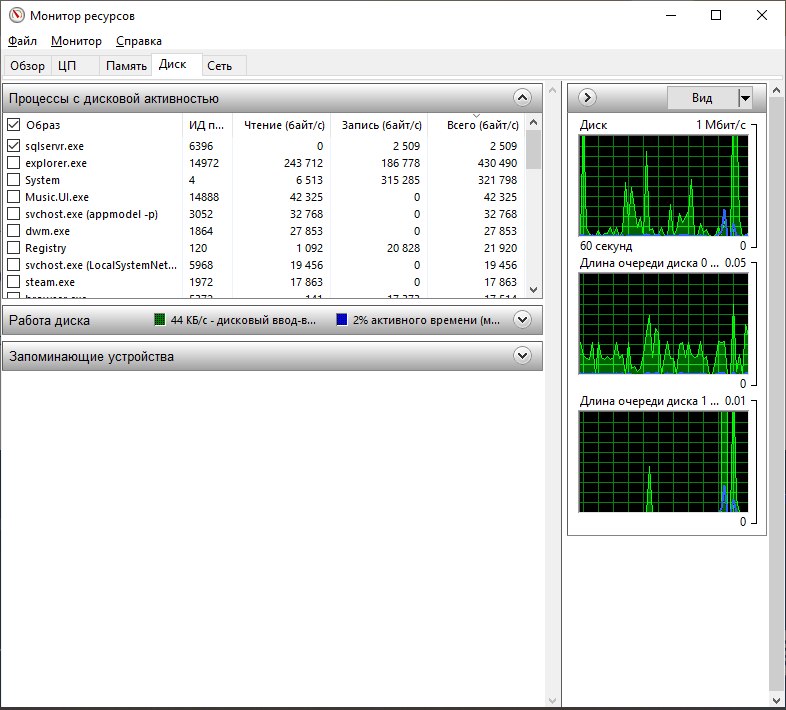The height and width of the screenshot is (710, 786).
Task: Toggle the Образ select-all checkbox
Action: coord(14,124)
